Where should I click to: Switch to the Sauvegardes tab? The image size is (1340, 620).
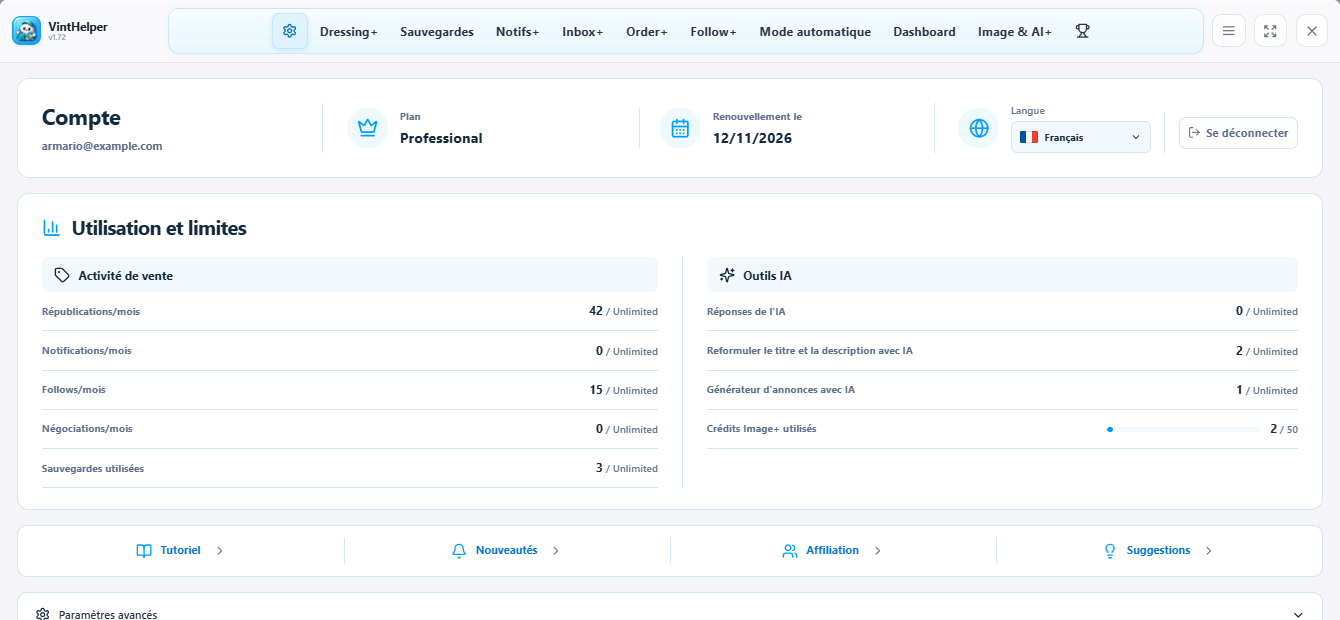[x=437, y=32]
